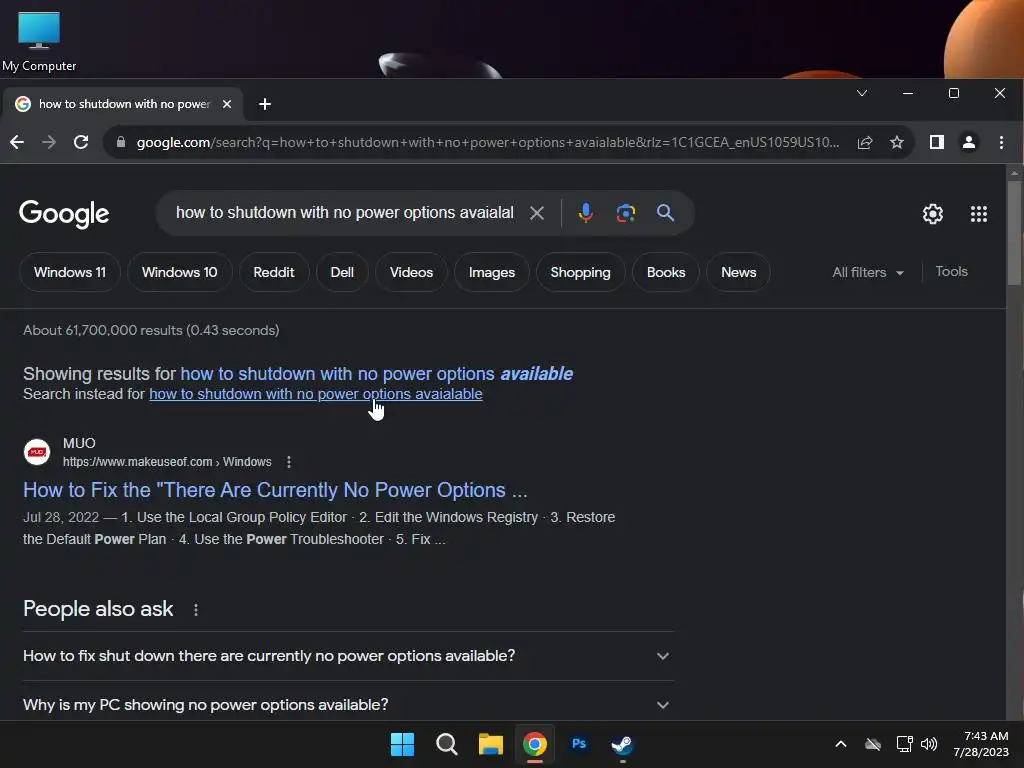Search by image with Google Lens

coord(626,213)
